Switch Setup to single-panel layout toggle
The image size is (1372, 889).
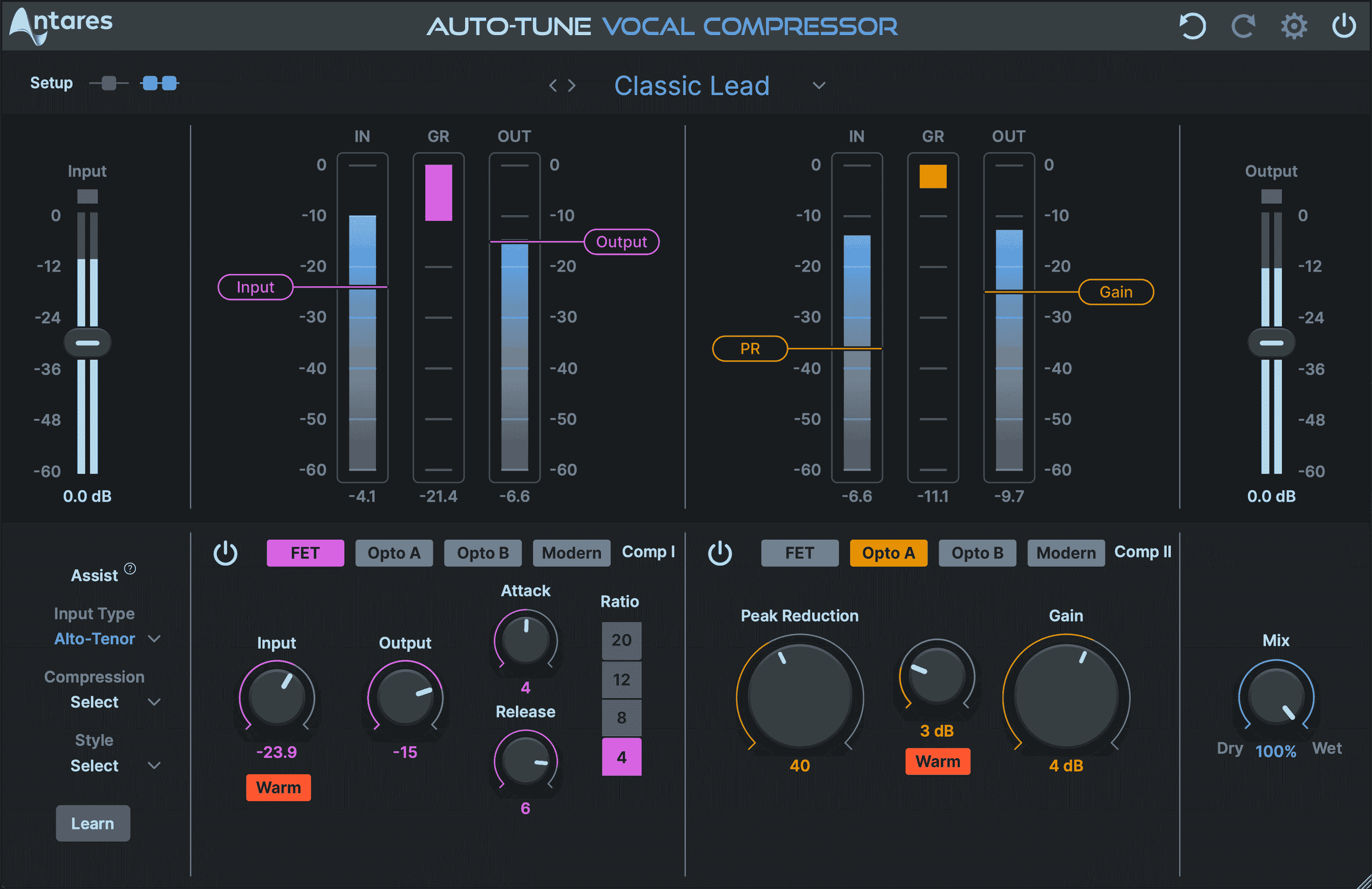[x=108, y=83]
